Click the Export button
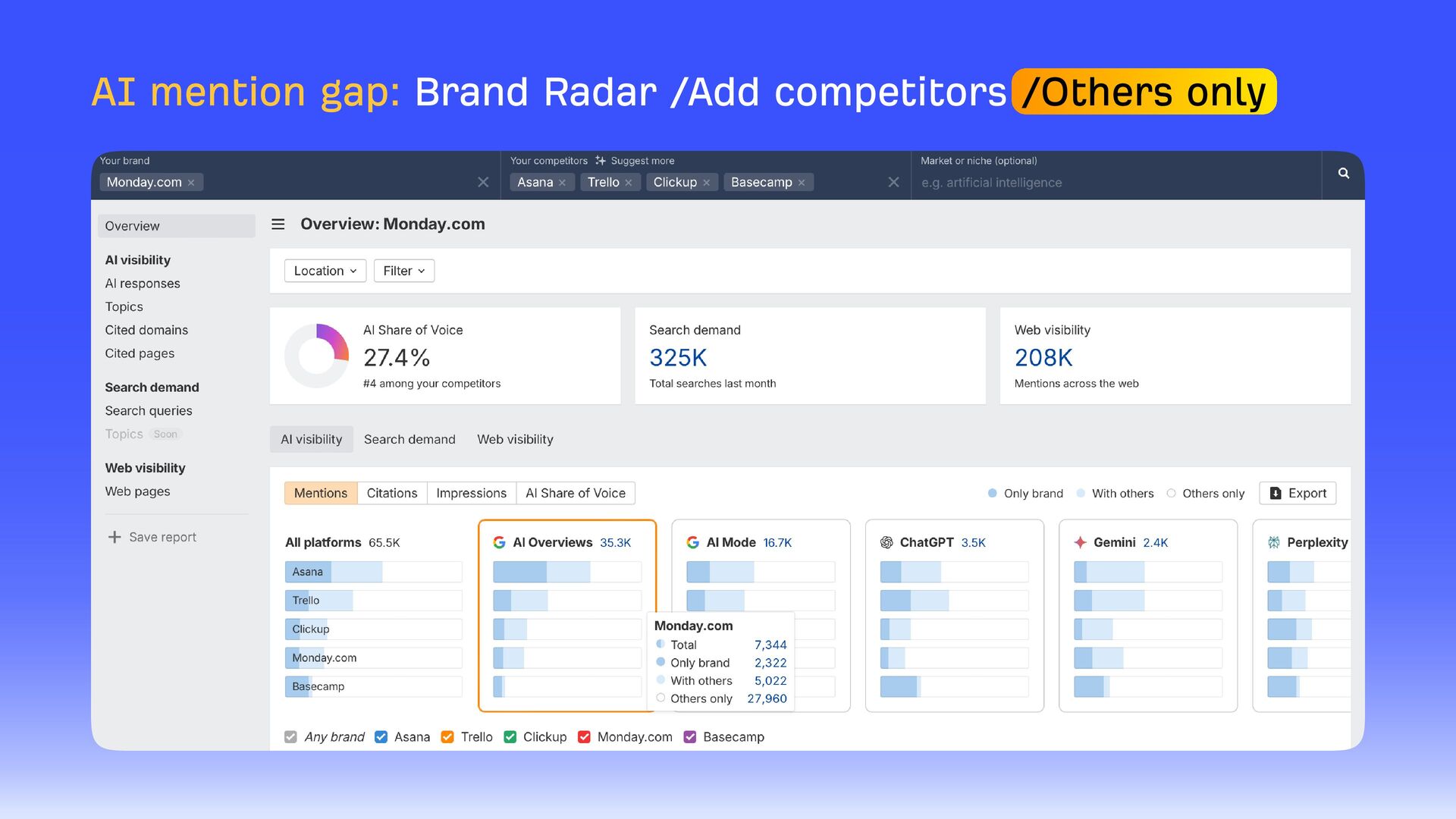Image resolution: width=1456 pixels, height=819 pixels. point(1298,493)
